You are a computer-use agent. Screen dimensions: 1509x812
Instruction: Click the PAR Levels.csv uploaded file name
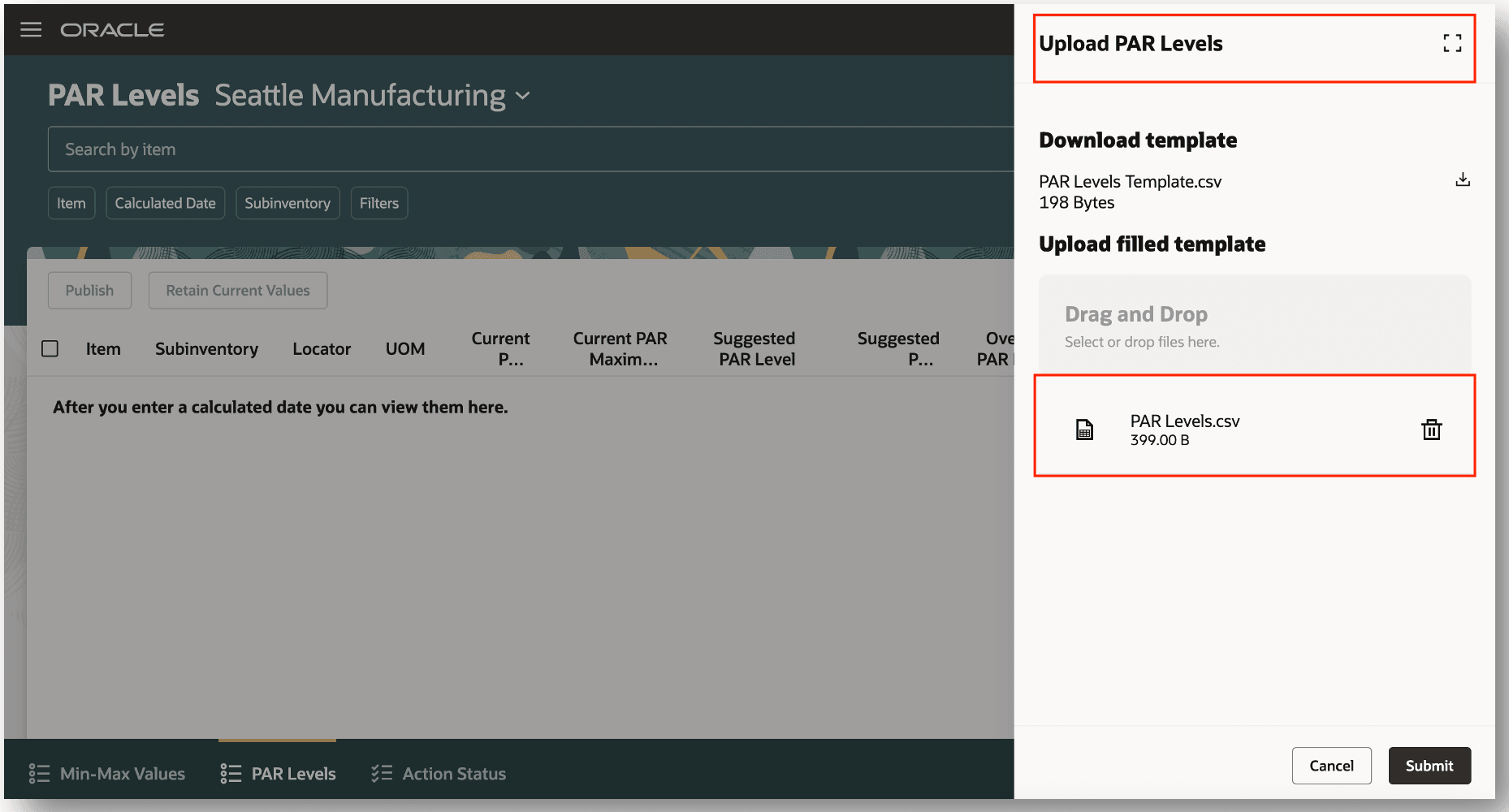pyautogui.click(x=1185, y=421)
